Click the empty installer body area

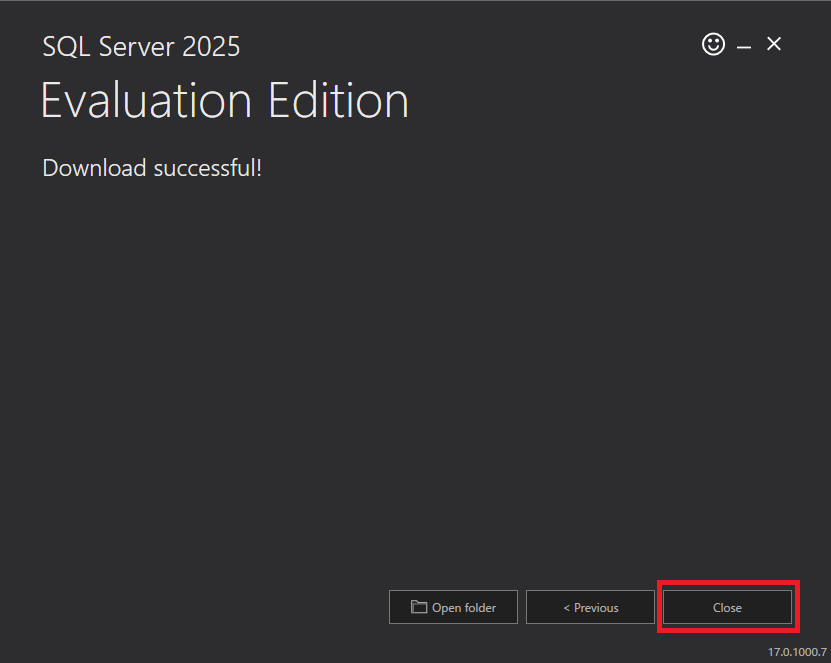click(416, 371)
